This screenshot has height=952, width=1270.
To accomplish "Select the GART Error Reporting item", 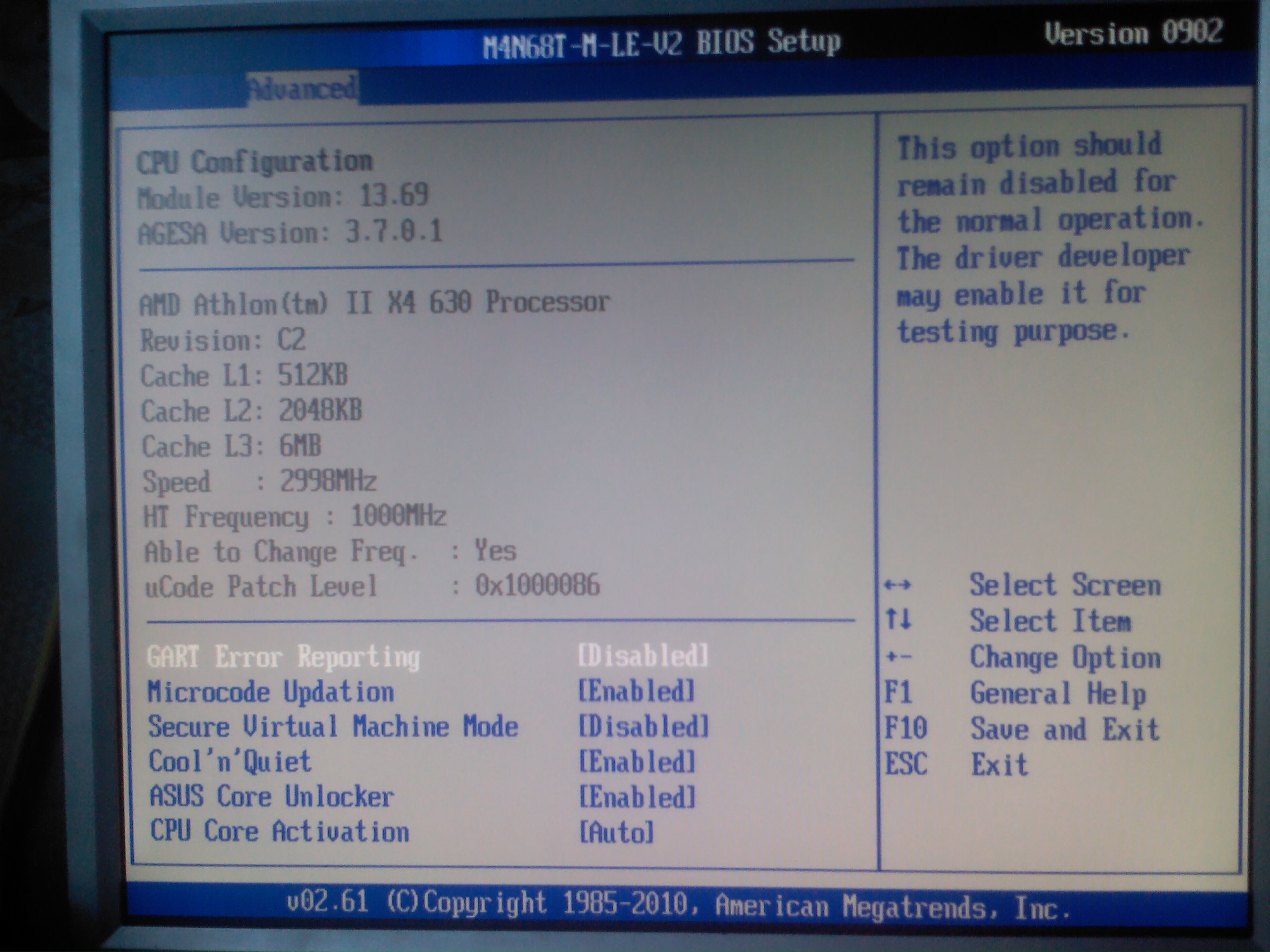I will click(283, 657).
